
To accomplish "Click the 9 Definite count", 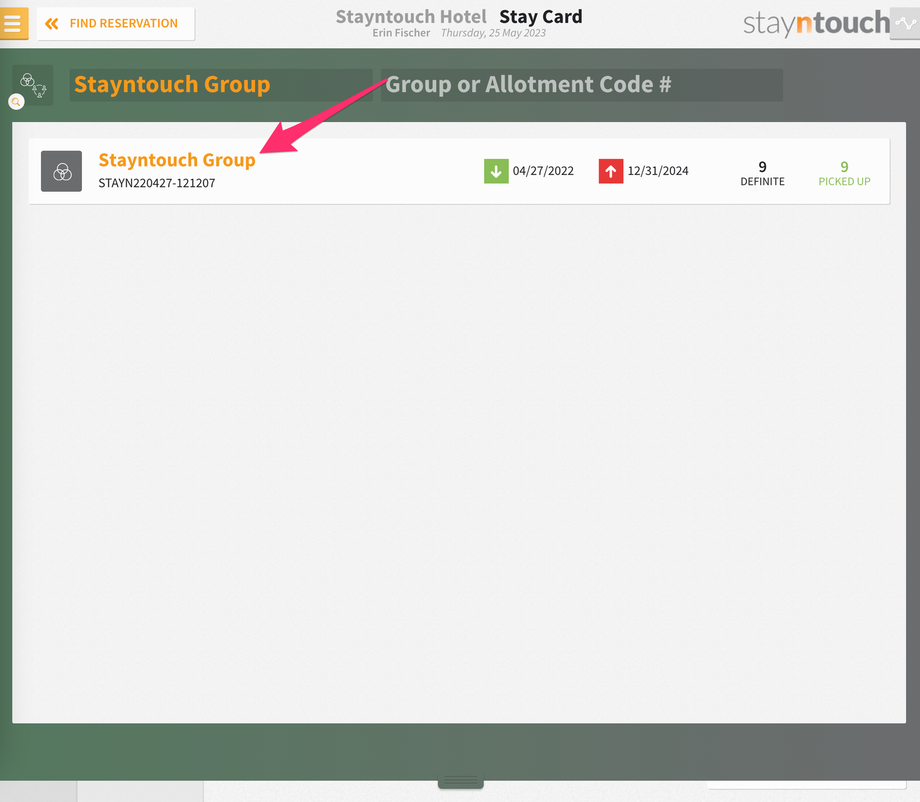I will click(762, 174).
